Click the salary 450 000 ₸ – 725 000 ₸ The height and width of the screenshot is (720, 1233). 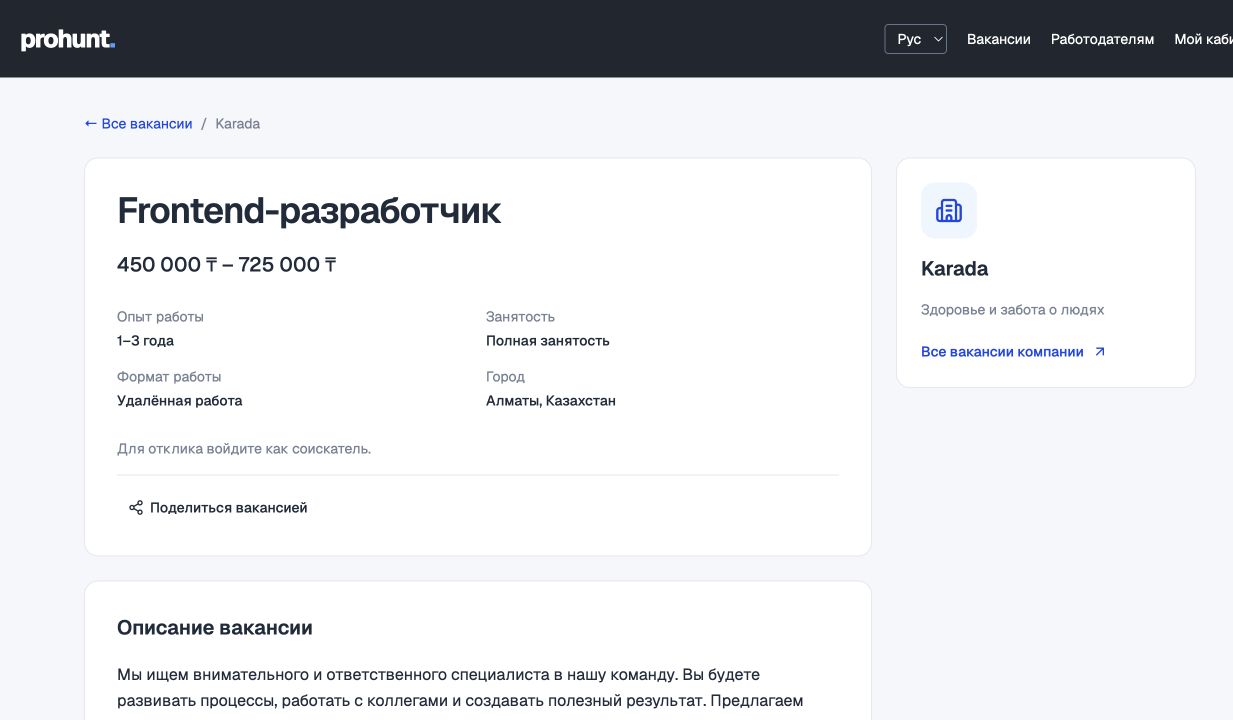click(x=227, y=265)
